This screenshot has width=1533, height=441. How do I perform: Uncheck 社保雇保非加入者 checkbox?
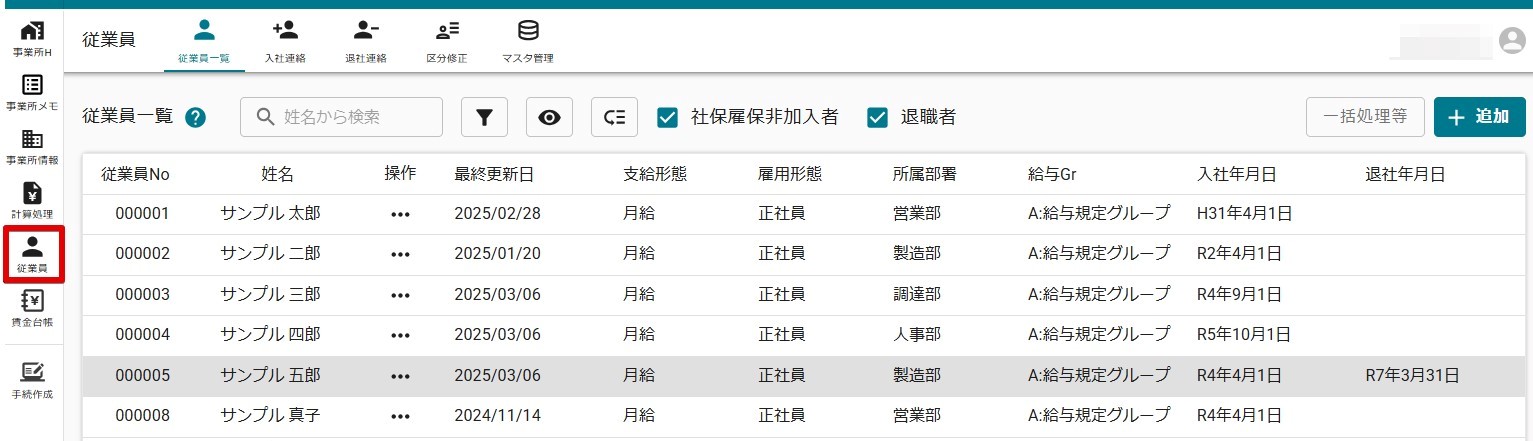coord(668,117)
